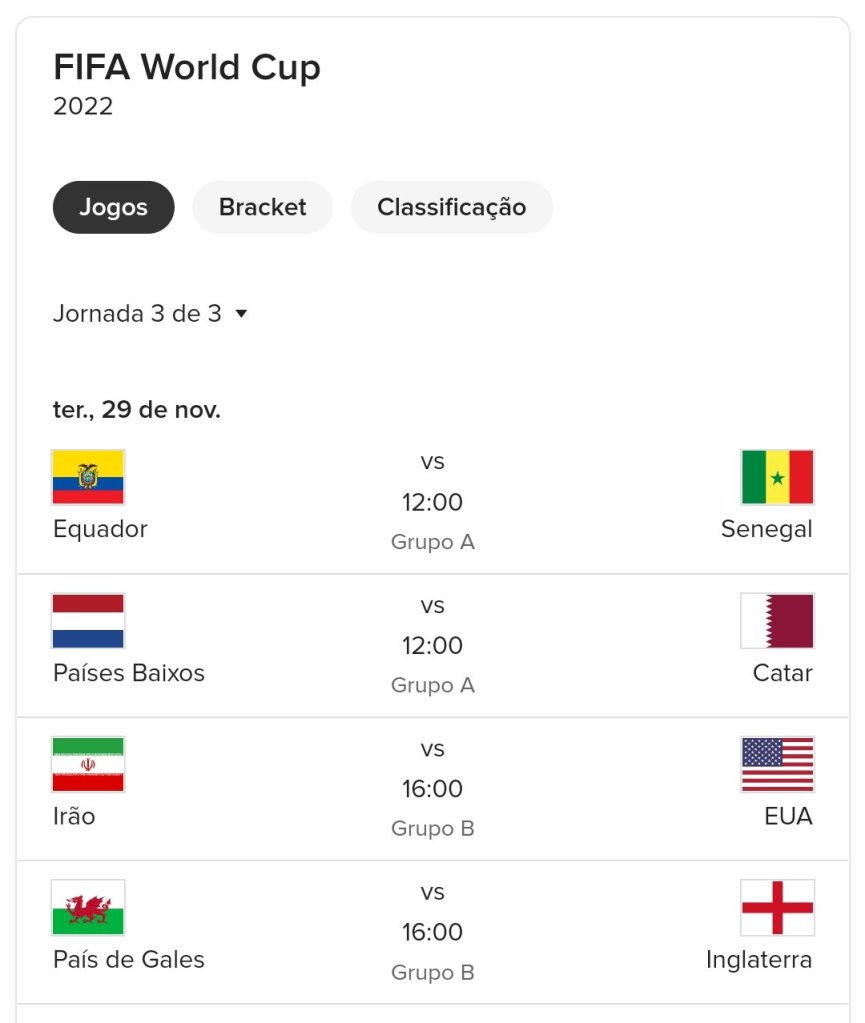Click the Qatar flag icon

coord(777,621)
